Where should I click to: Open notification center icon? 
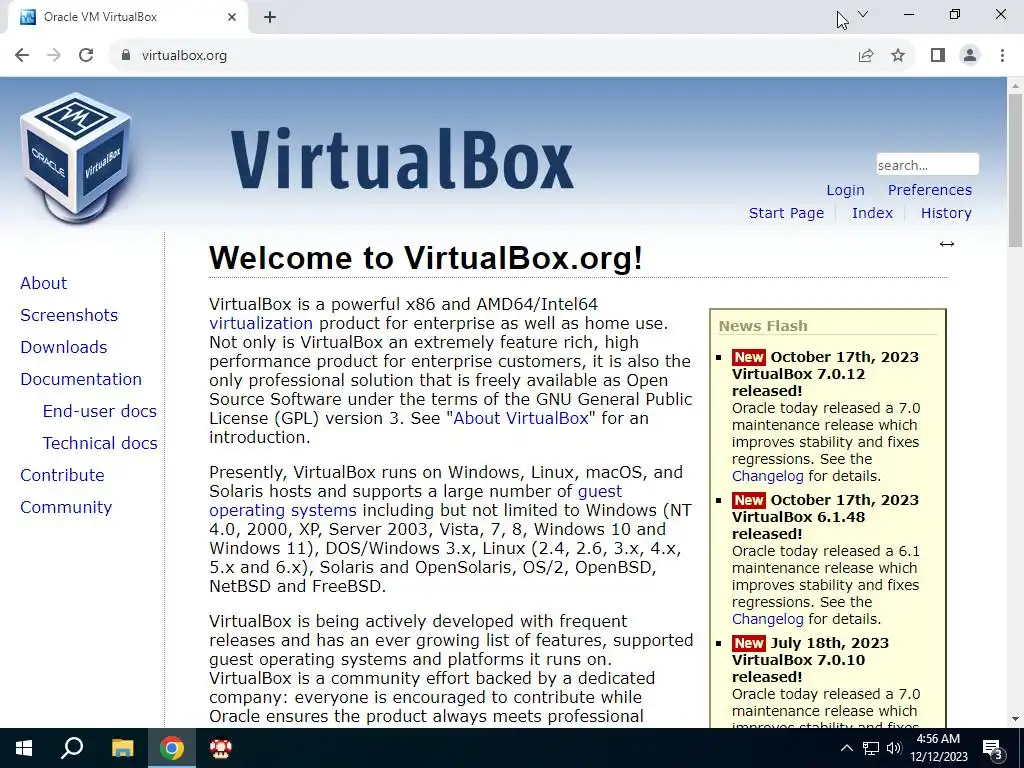click(x=993, y=749)
